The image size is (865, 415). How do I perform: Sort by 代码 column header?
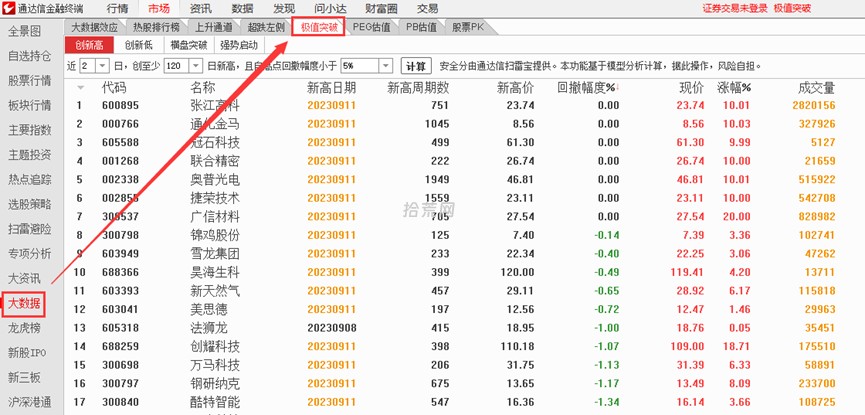click(x=114, y=88)
